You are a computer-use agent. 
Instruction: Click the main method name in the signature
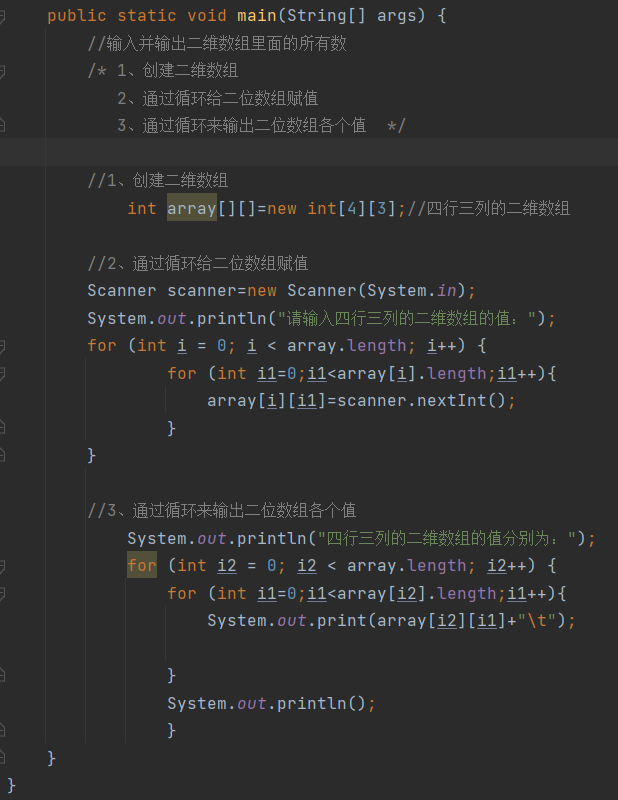pyautogui.click(x=257, y=15)
